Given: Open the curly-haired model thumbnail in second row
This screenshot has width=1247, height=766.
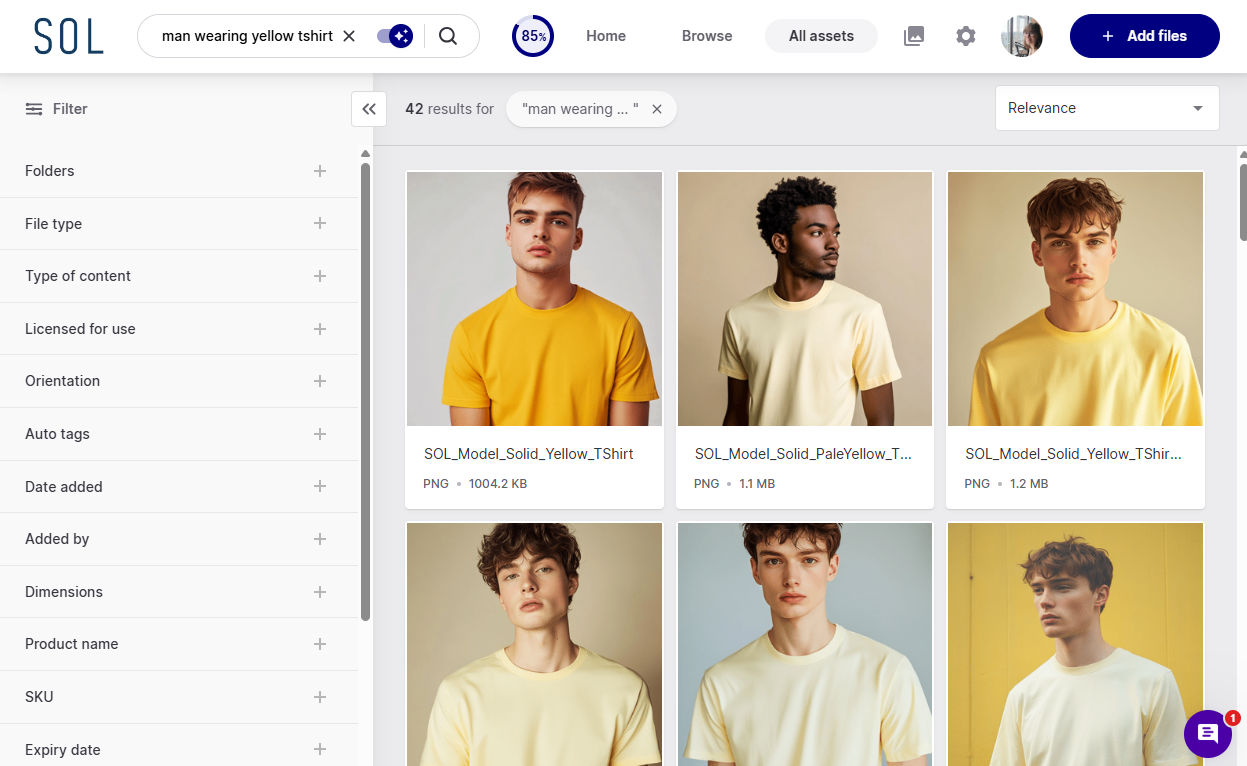Looking at the screenshot, I should [x=534, y=645].
